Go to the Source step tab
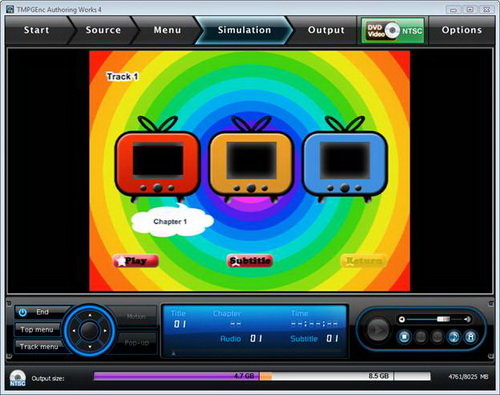The height and width of the screenshot is (395, 500). (103, 30)
